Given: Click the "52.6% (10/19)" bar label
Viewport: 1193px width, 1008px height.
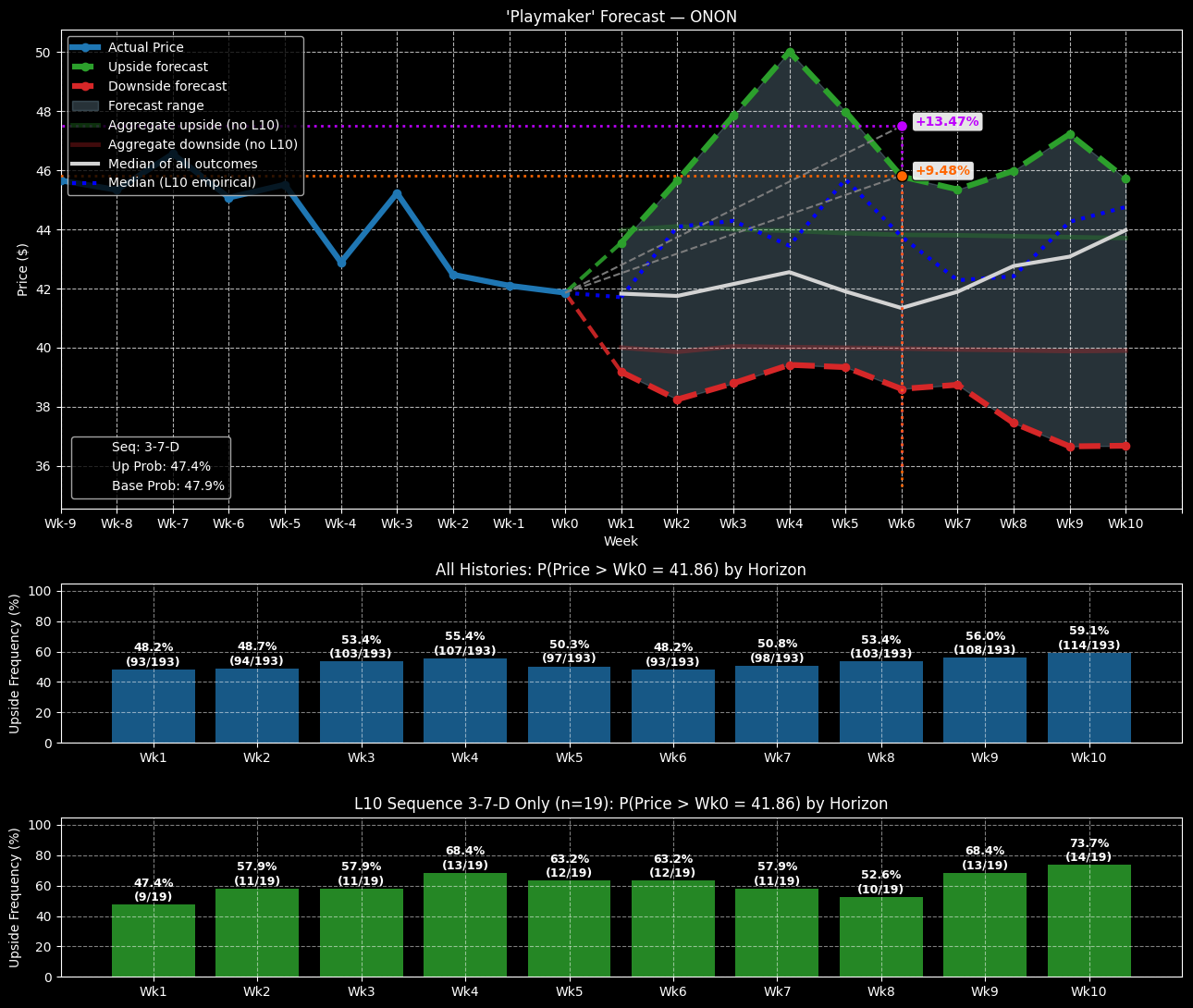Looking at the screenshot, I should pyautogui.click(x=881, y=882).
